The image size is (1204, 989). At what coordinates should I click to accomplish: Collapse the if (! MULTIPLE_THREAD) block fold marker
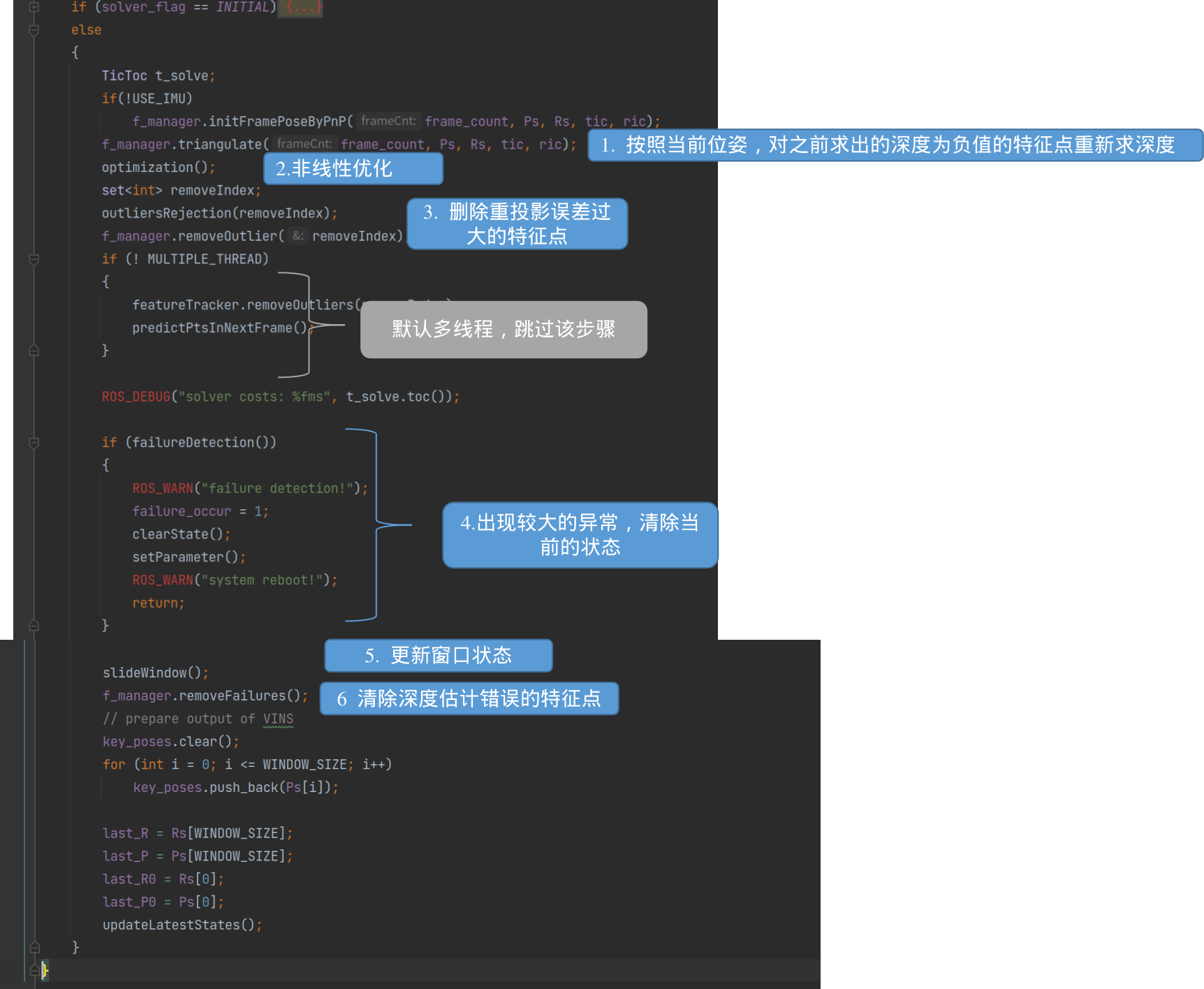click(34, 259)
